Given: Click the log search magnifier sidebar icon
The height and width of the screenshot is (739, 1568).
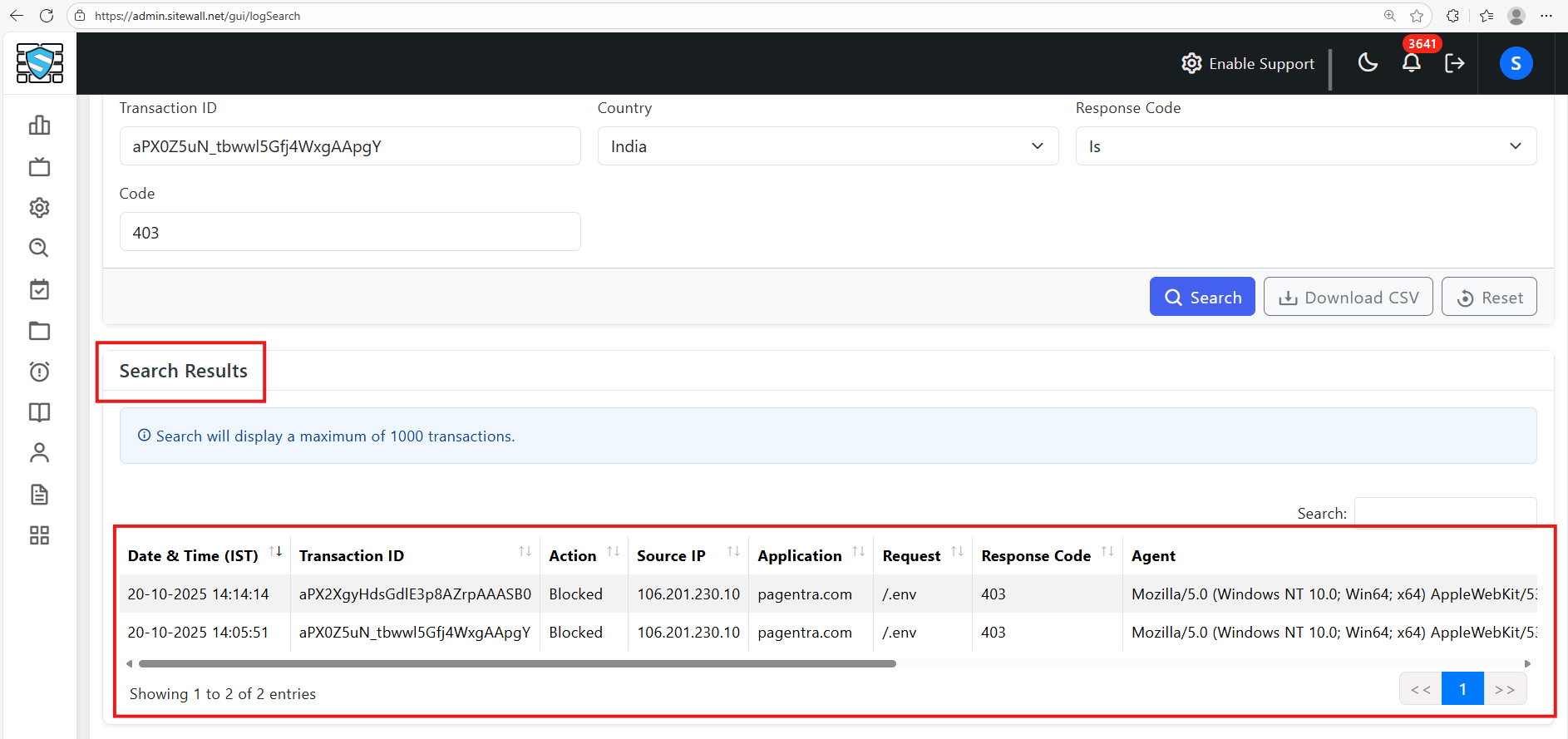Looking at the screenshot, I should pyautogui.click(x=39, y=248).
